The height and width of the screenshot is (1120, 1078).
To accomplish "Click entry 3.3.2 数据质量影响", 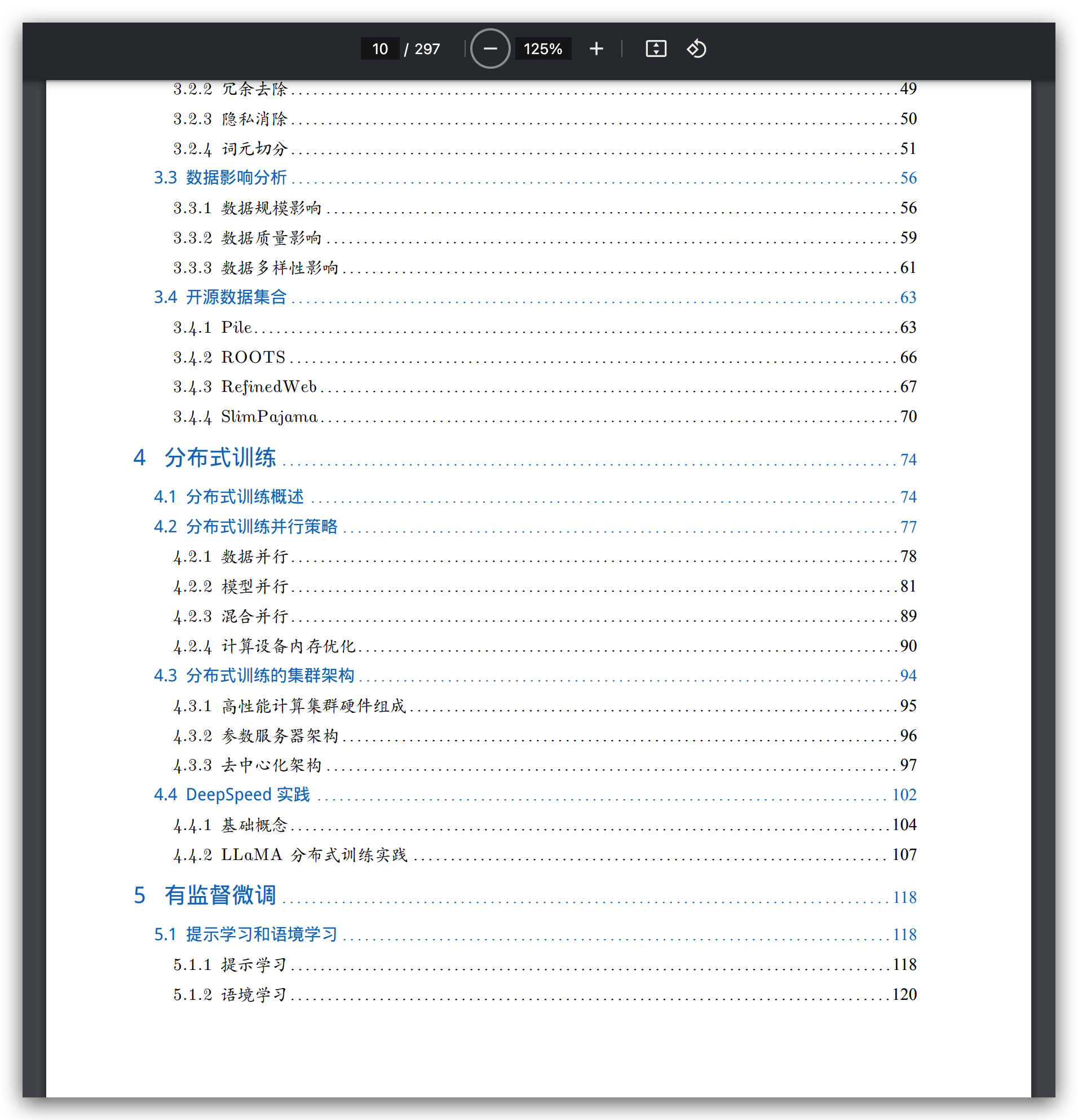I will [x=248, y=238].
